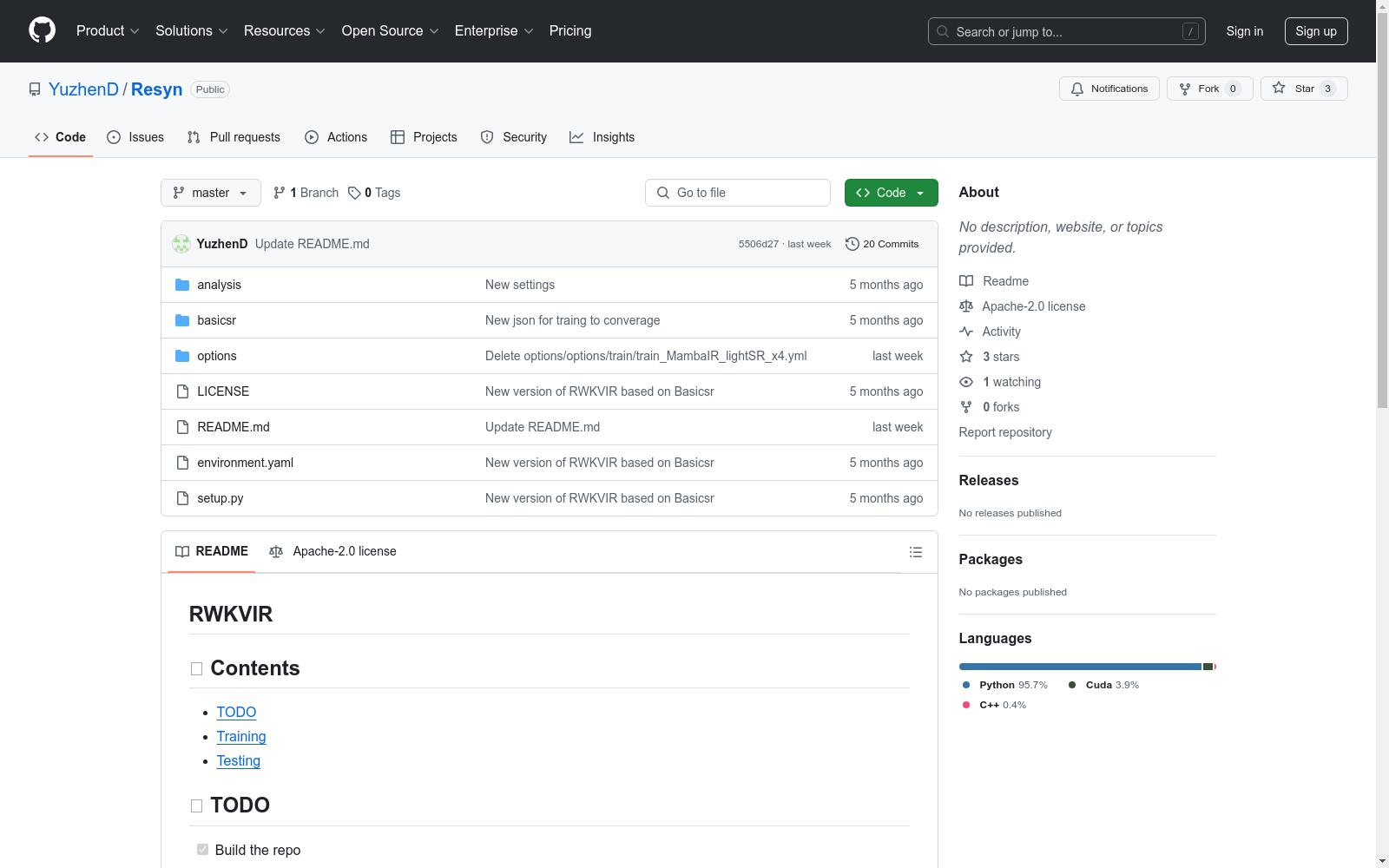The width and height of the screenshot is (1389, 868).
Task: Click the Python segment of the languages bar
Action: [1080, 667]
